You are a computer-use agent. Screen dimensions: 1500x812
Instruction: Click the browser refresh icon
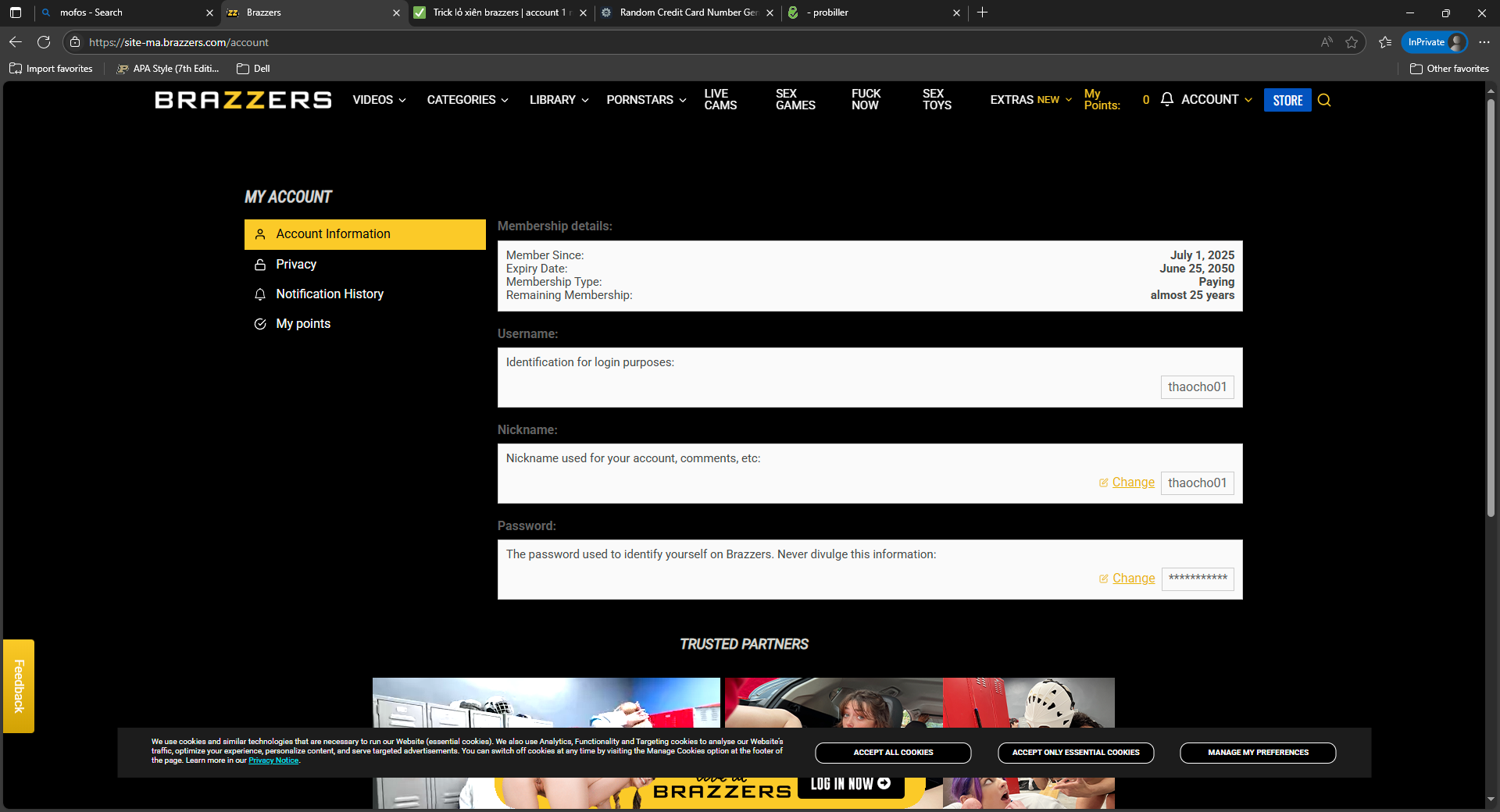click(x=44, y=42)
